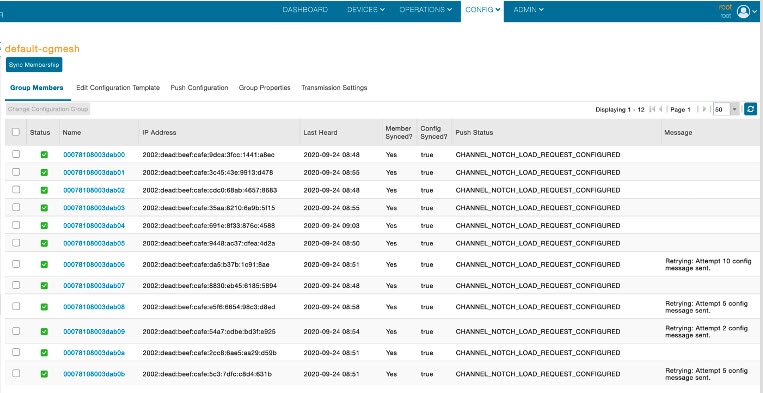Open the DASHBOARD menu item
Screen dimensions: 763x393
pyautogui.click(x=305, y=10)
